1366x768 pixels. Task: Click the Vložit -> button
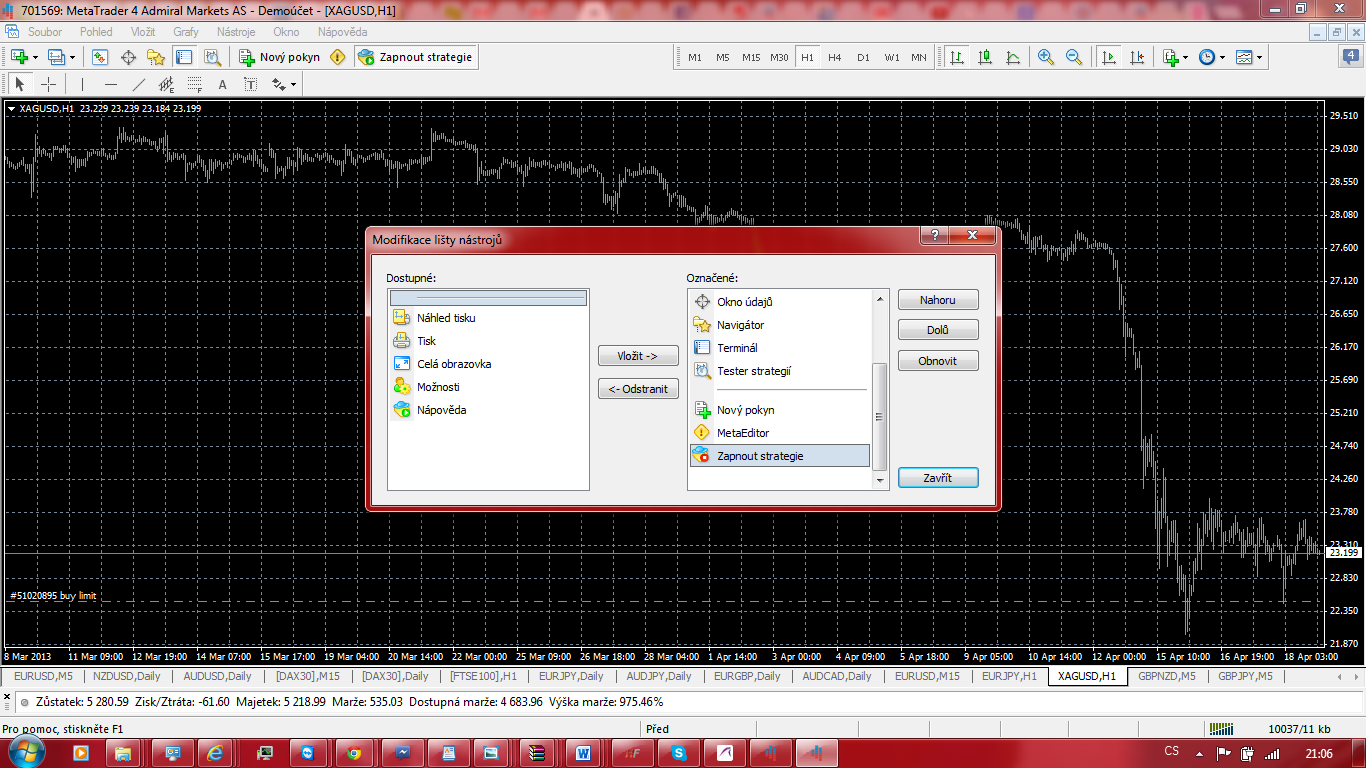tap(638, 356)
